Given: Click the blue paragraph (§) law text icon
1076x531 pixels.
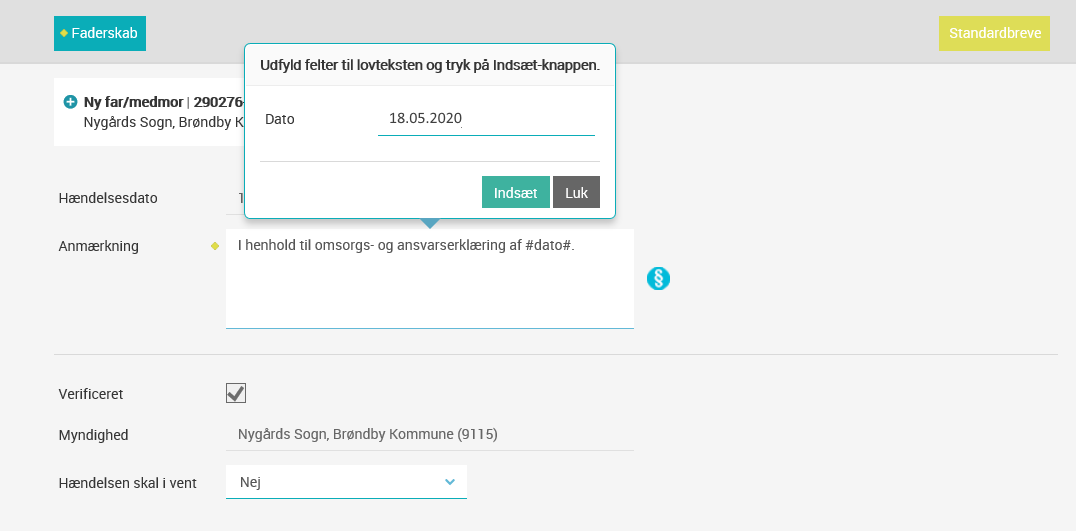Looking at the screenshot, I should coord(658,279).
